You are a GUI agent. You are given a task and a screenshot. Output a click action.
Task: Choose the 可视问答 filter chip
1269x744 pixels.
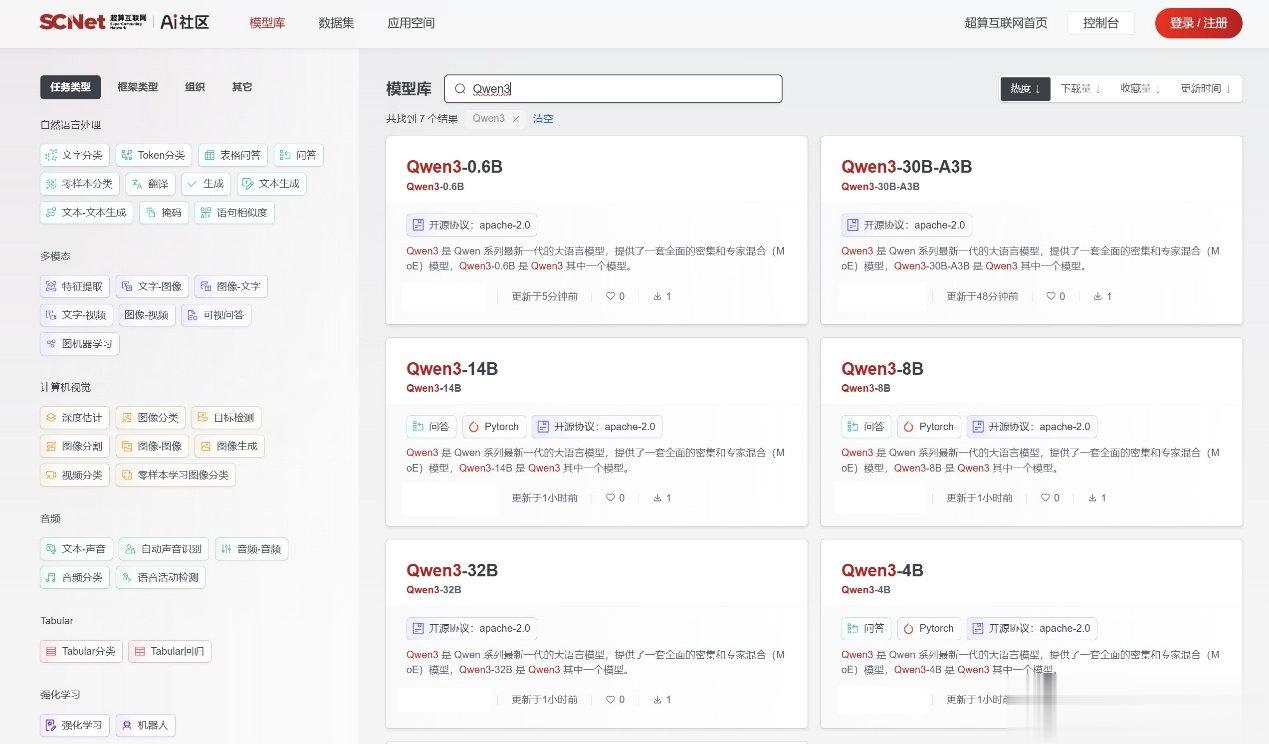tap(216, 315)
